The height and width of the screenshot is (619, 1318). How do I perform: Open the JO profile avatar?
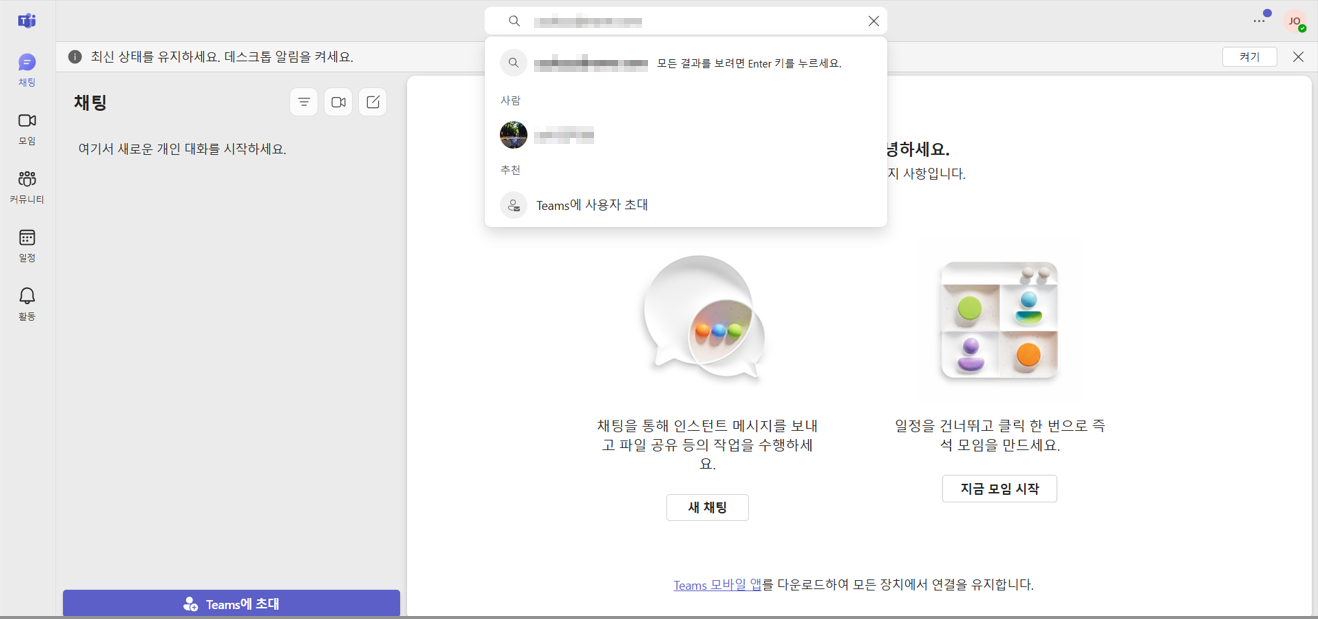1295,21
